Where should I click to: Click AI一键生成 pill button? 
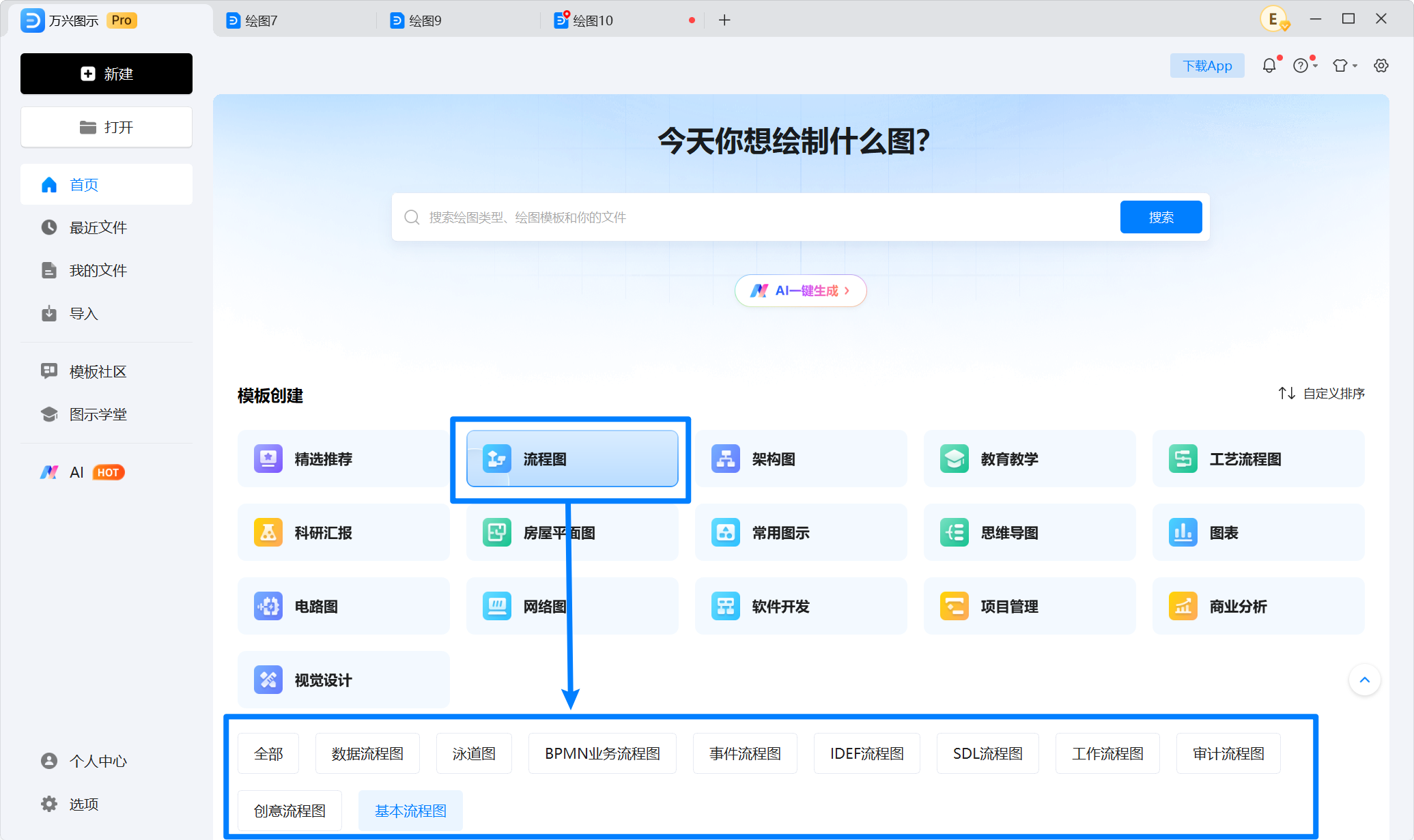pos(800,291)
